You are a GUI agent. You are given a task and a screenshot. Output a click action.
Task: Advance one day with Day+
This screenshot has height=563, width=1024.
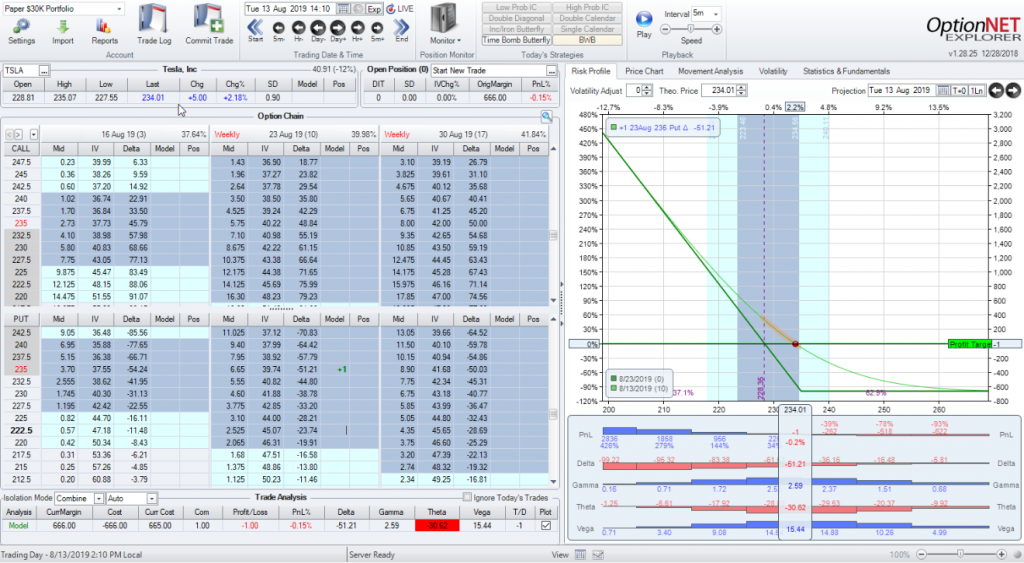click(x=338, y=30)
